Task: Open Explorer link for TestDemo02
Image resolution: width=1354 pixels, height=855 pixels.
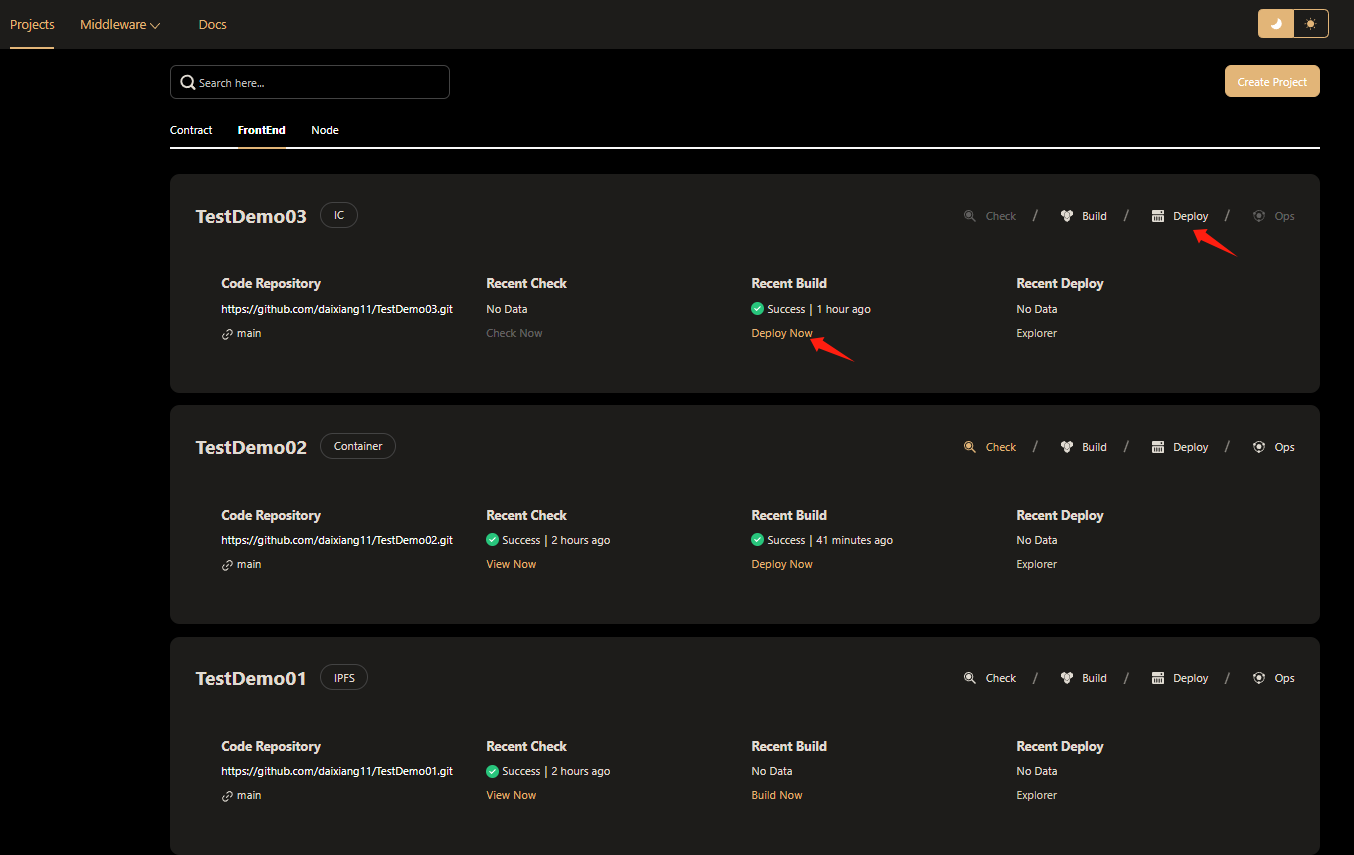Action: [1036, 564]
